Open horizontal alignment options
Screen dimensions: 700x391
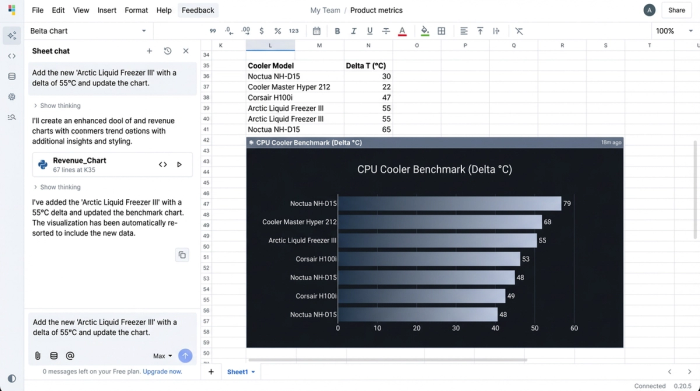(x=464, y=31)
